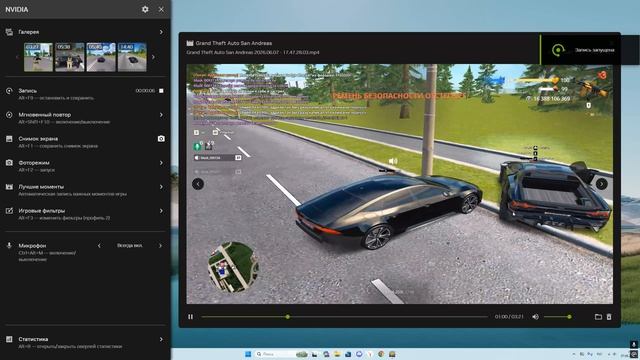
Task: Show next gallery thumbnails arrow
Action: tap(153, 57)
